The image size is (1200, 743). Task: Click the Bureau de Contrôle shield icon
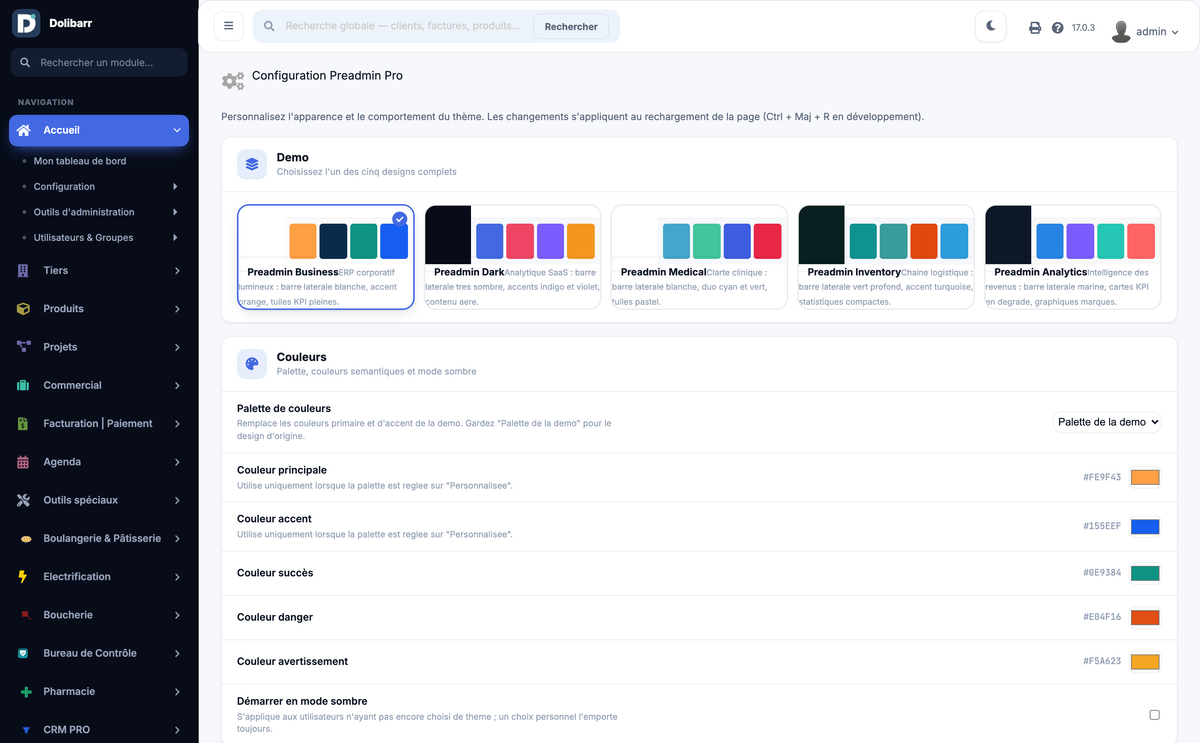(x=23, y=653)
